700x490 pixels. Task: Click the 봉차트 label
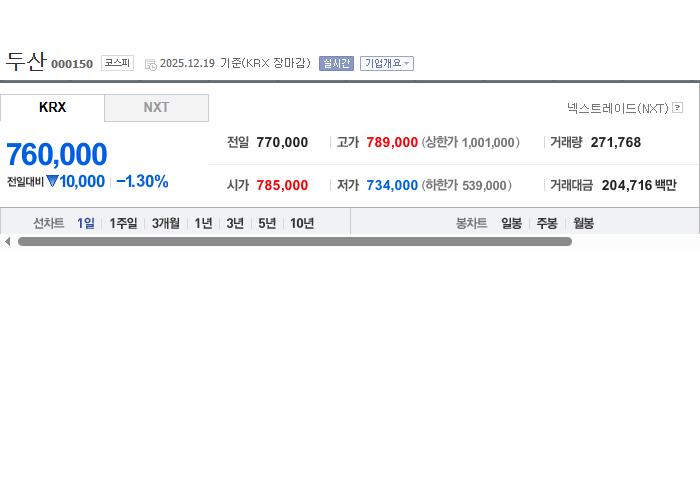click(471, 223)
